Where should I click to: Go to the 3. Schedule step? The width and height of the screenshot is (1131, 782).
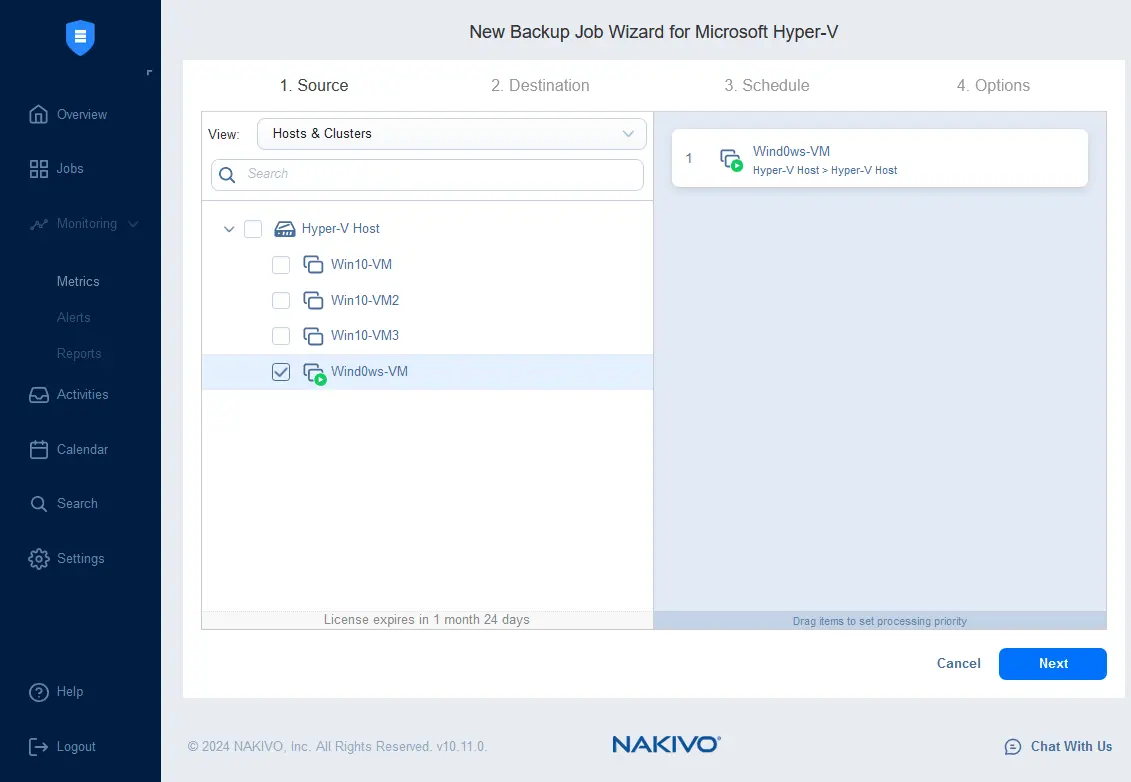[x=767, y=85]
